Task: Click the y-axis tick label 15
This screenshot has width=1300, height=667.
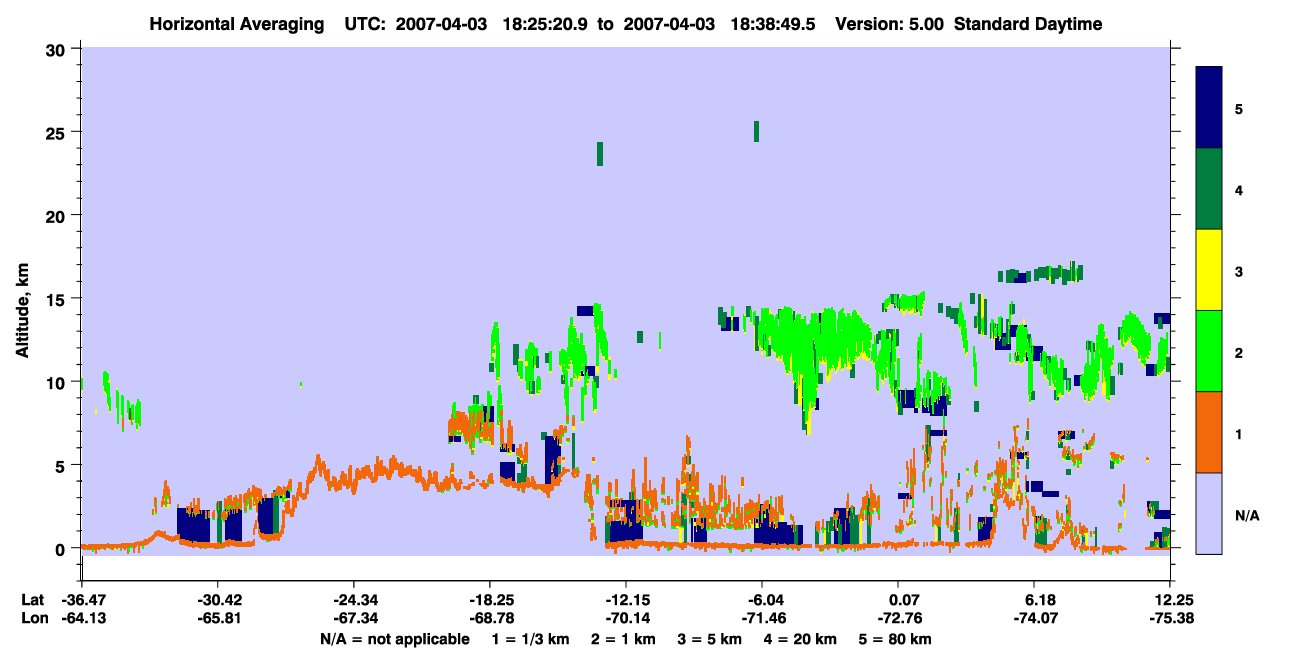Action: click(x=58, y=299)
